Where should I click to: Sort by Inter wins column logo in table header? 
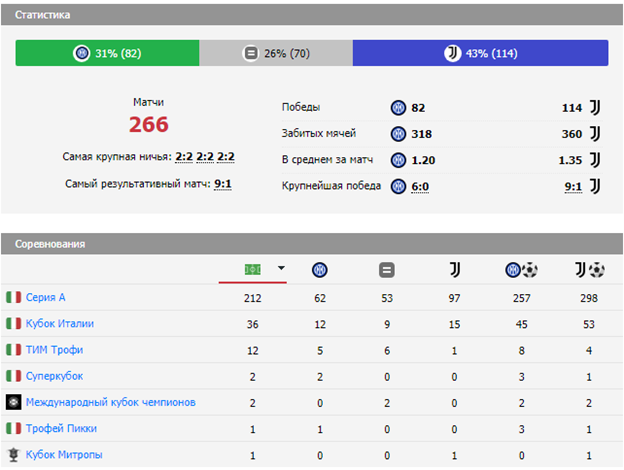click(x=319, y=269)
